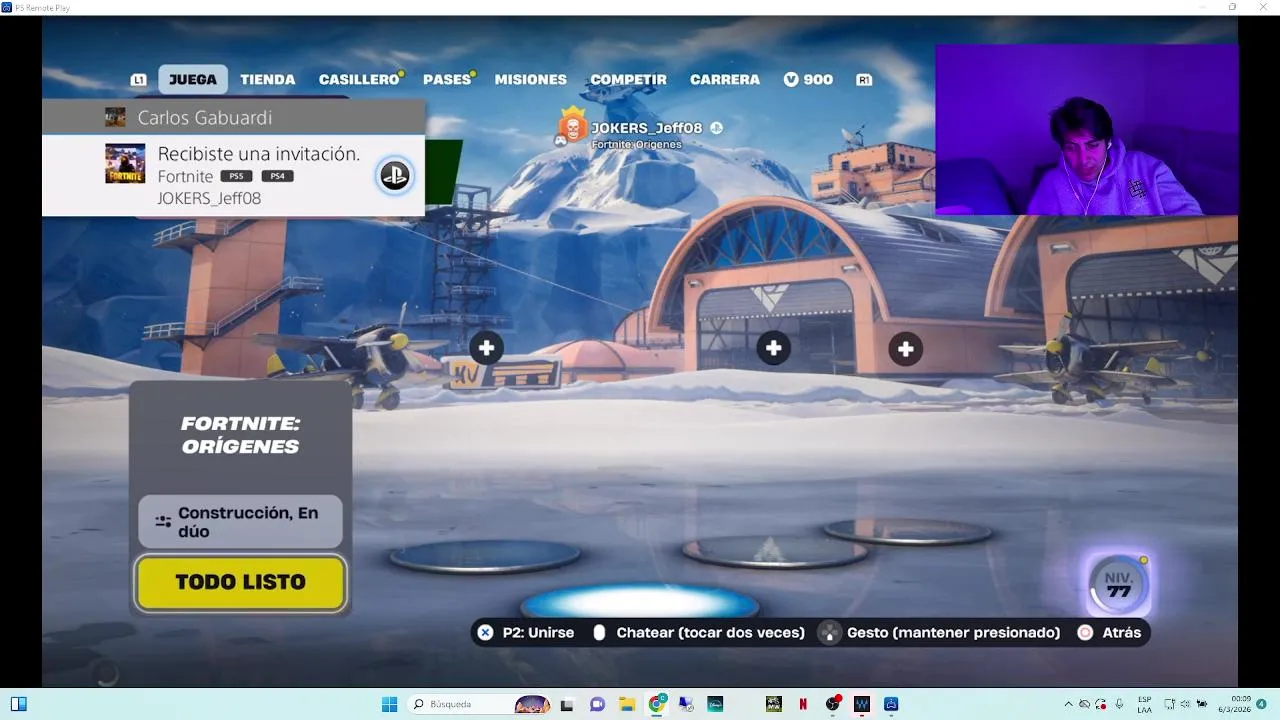This screenshot has height=720, width=1280.
Task: Click the 900 V-Bucks balance
Action: point(808,79)
